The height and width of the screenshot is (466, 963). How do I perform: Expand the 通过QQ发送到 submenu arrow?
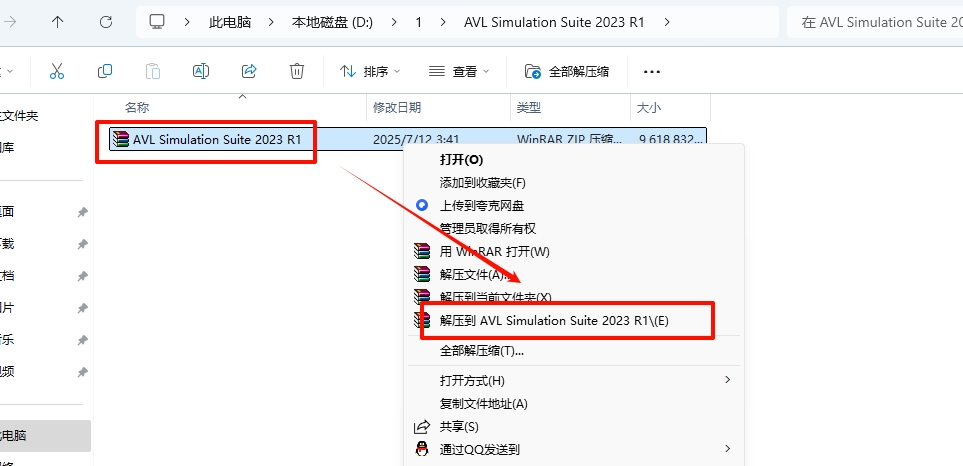click(728, 449)
